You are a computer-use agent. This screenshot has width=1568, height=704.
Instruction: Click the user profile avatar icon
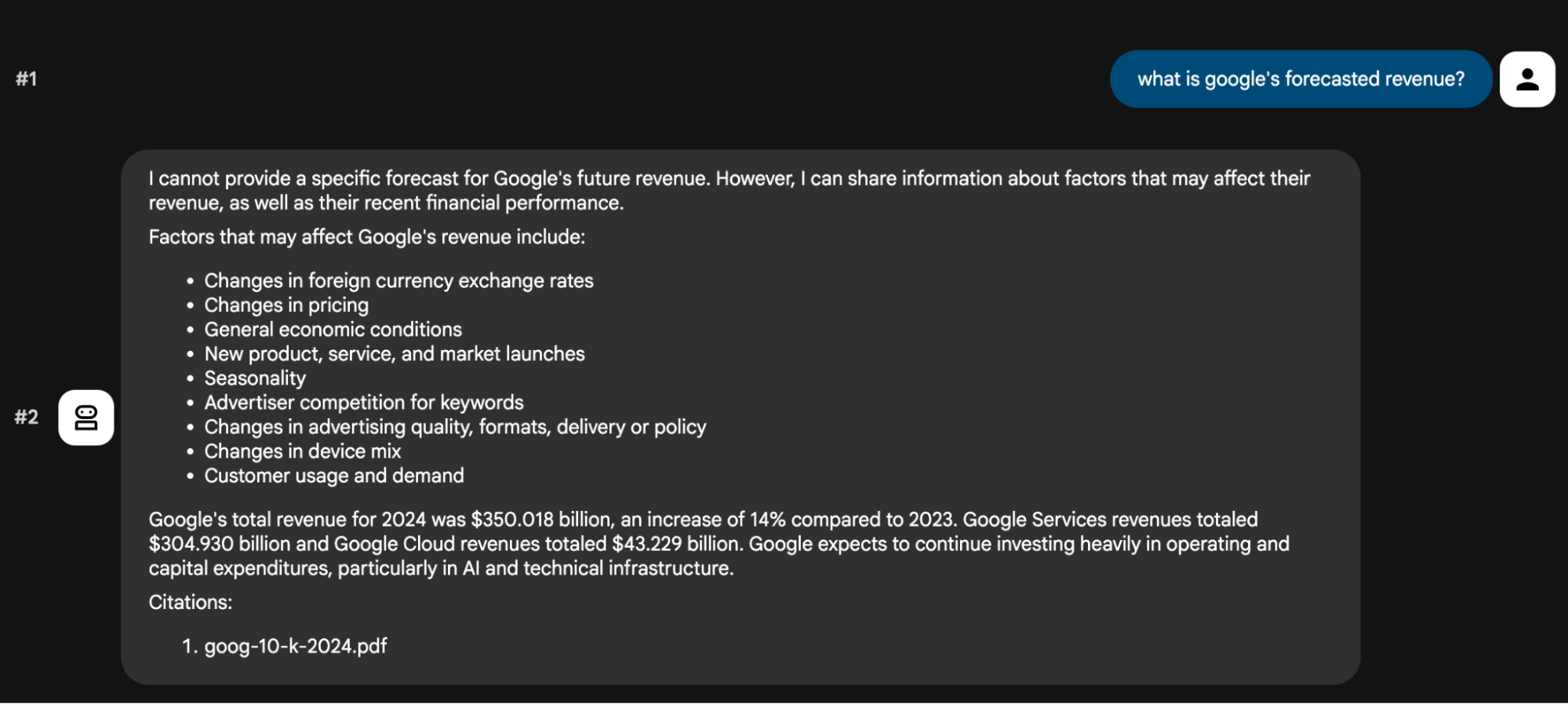click(x=1526, y=79)
